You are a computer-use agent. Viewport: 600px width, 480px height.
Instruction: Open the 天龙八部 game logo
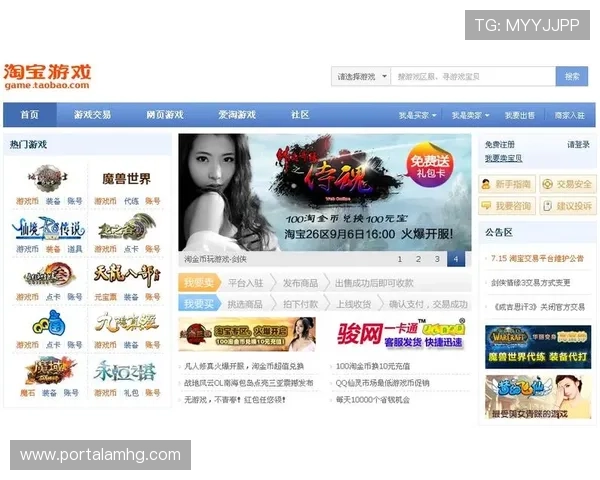click(127, 275)
